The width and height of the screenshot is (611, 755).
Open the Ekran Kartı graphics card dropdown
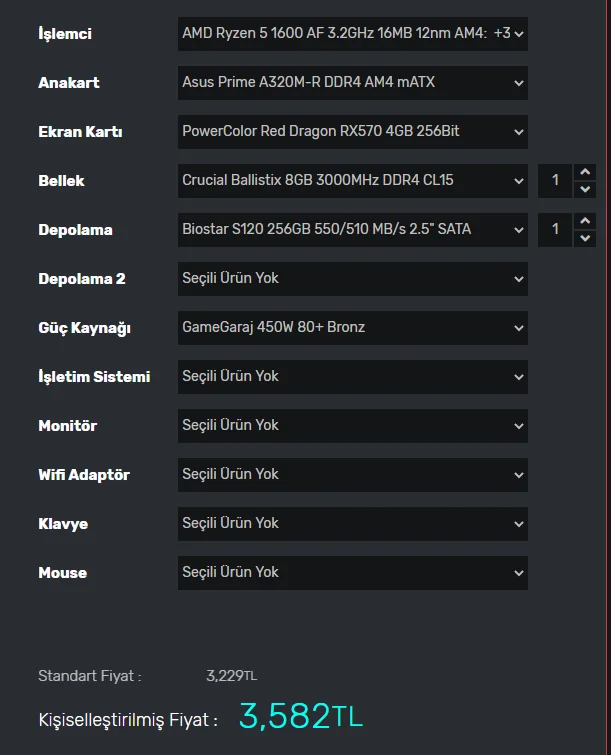pyautogui.click(x=352, y=132)
